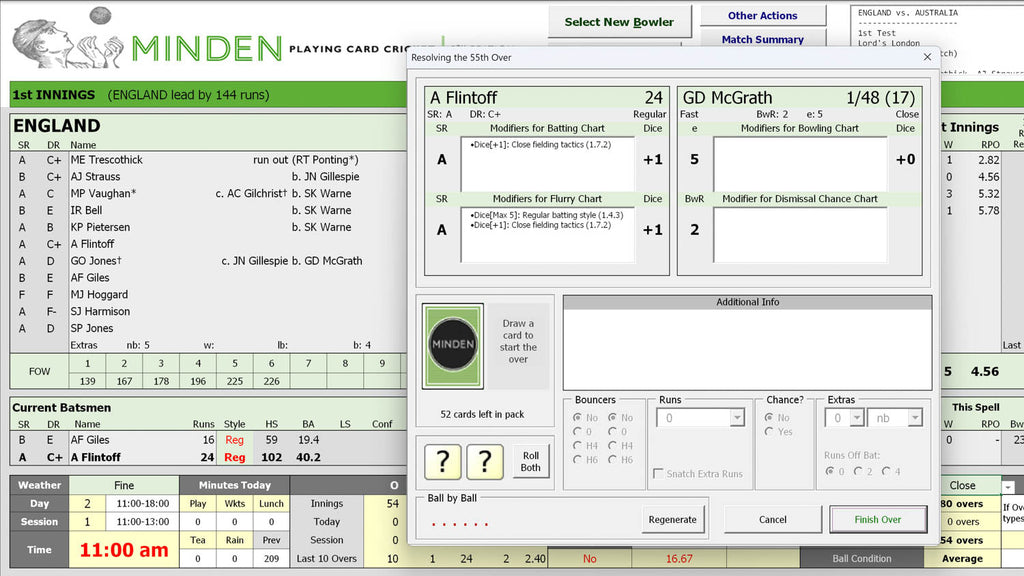Open the Match Summary

(x=763, y=39)
